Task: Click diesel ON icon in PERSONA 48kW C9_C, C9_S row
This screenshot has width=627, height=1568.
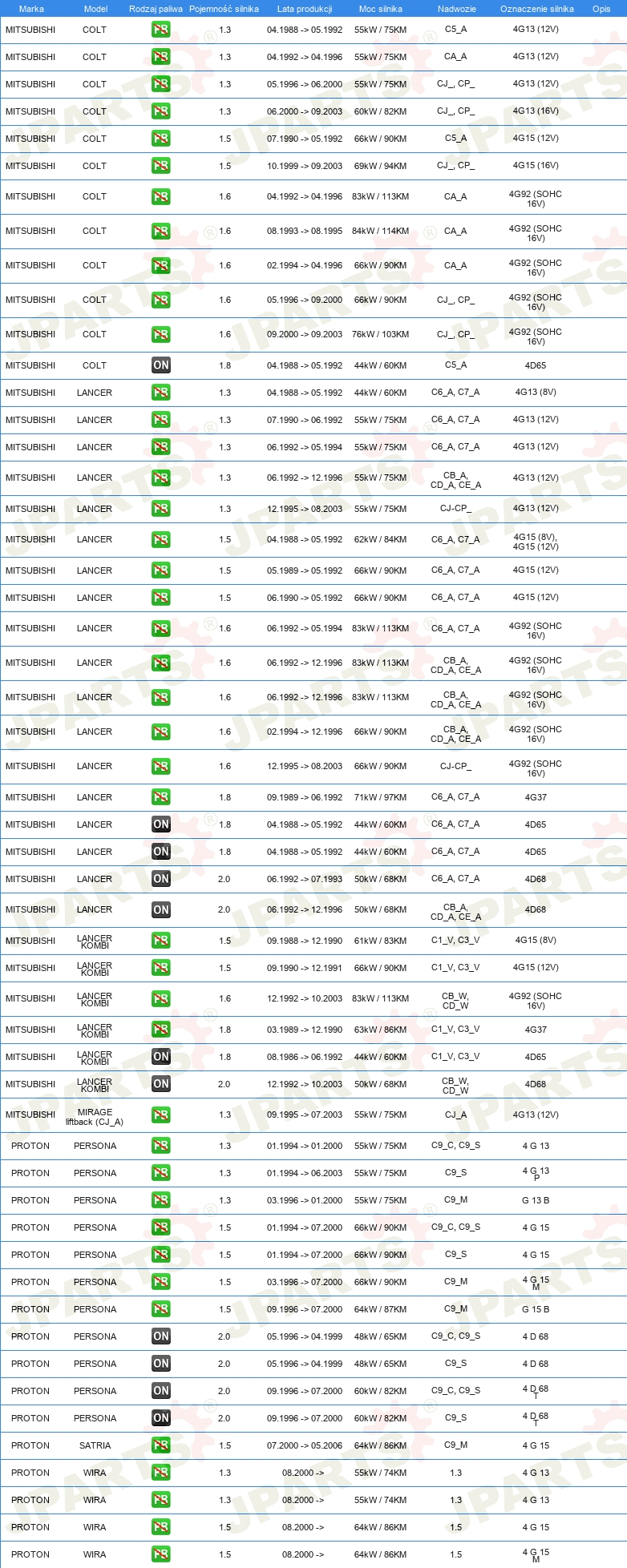Action: (161, 1336)
